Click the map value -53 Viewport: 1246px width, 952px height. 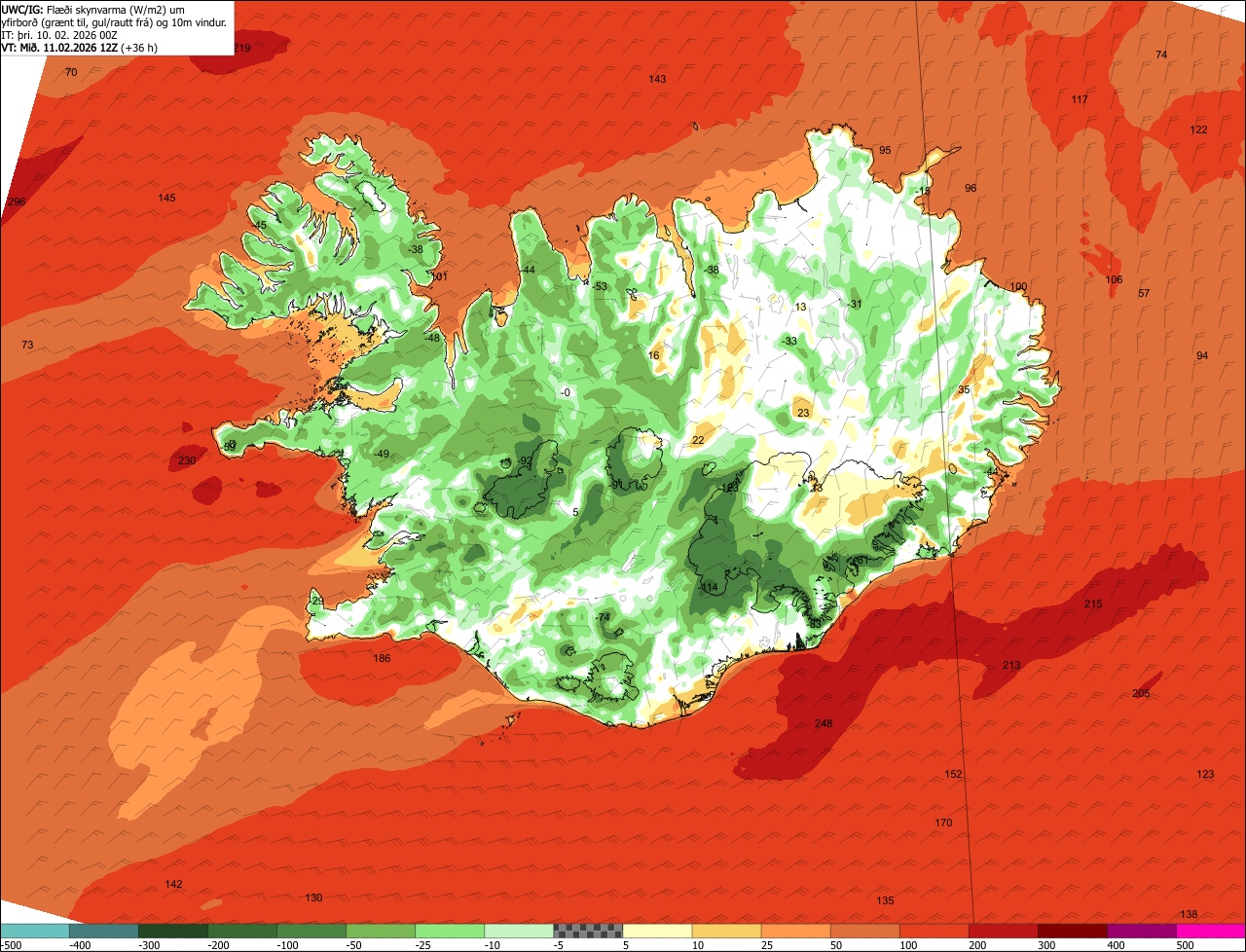599,285
